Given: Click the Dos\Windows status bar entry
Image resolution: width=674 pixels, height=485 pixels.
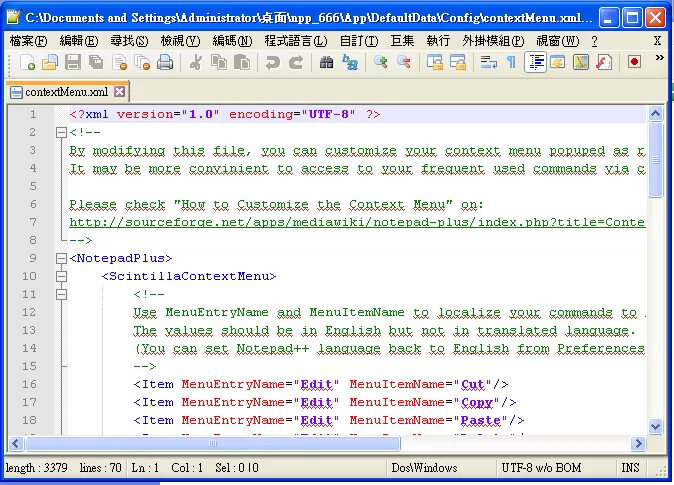Looking at the screenshot, I should [424, 467].
